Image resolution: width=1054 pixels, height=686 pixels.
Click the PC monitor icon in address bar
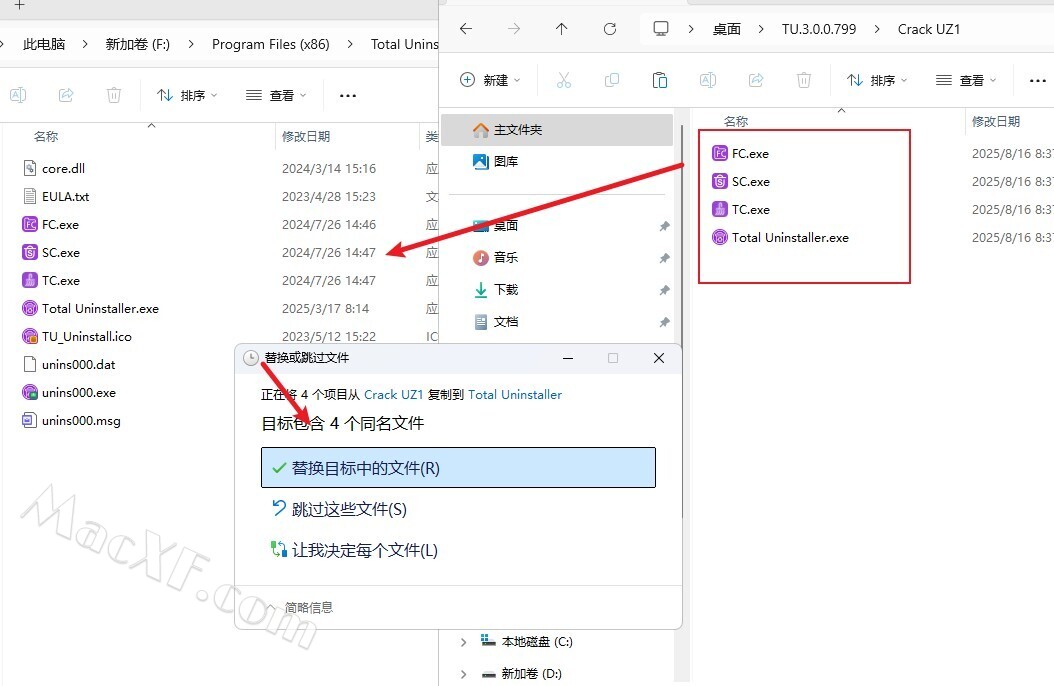point(661,29)
